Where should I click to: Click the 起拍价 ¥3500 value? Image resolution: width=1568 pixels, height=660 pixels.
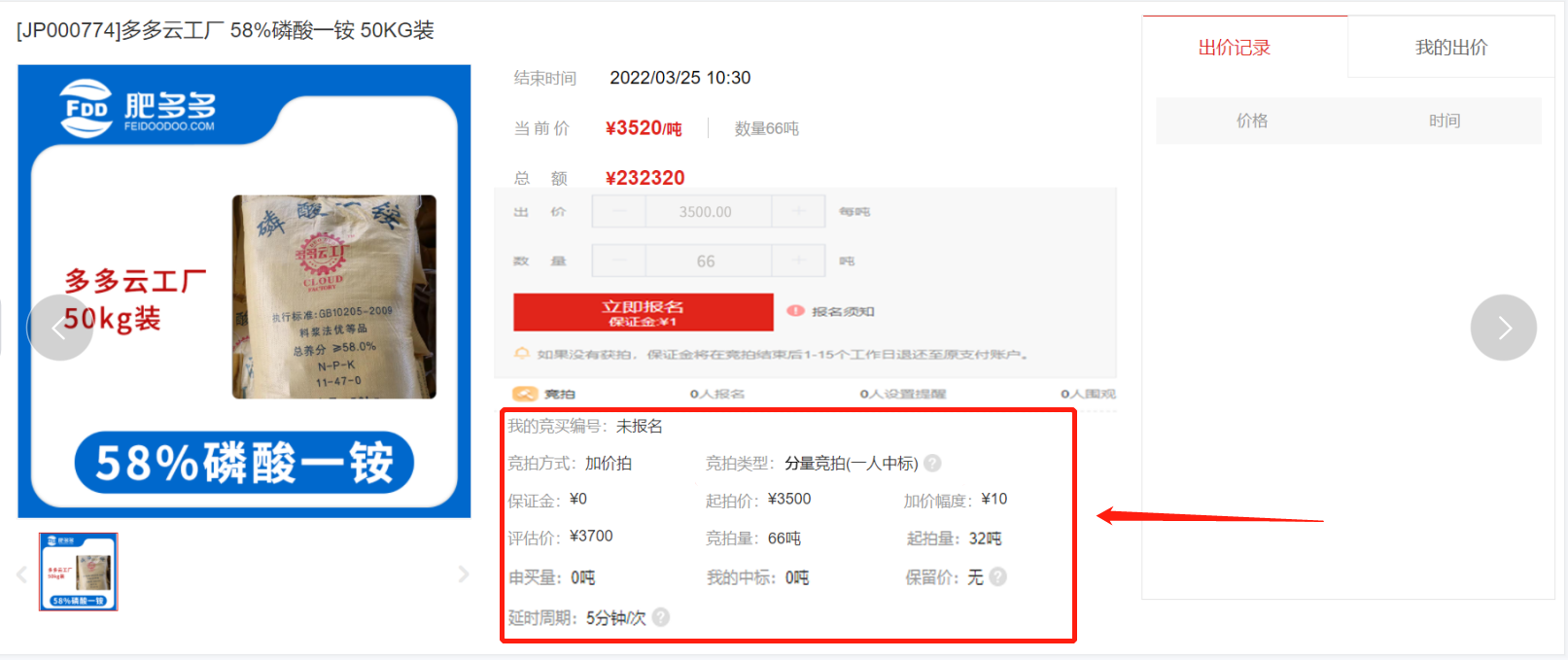pos(789,500)
